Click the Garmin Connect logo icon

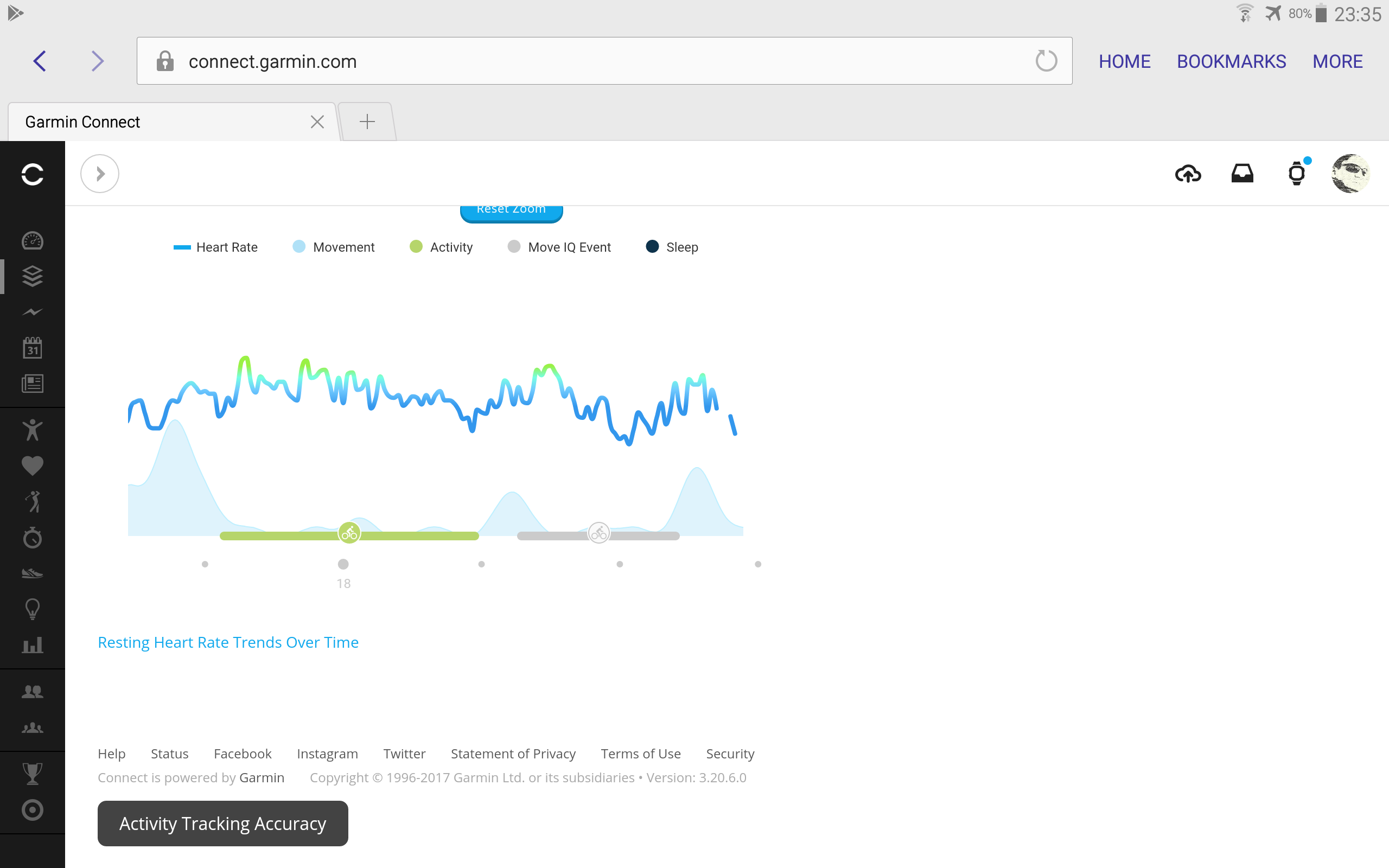tap(32, 174)
